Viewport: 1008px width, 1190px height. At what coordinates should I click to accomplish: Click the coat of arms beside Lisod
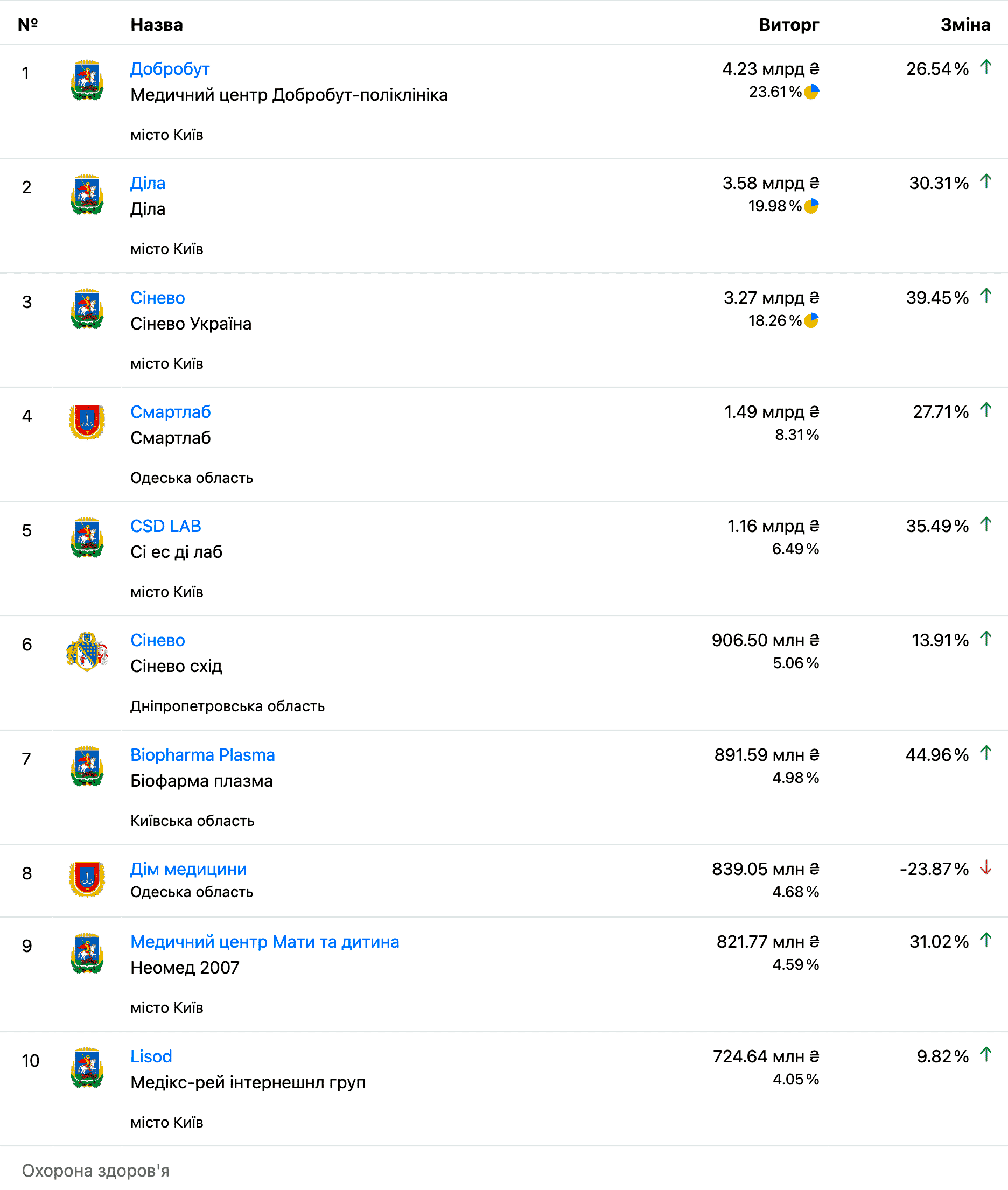tap(87, 1067)
